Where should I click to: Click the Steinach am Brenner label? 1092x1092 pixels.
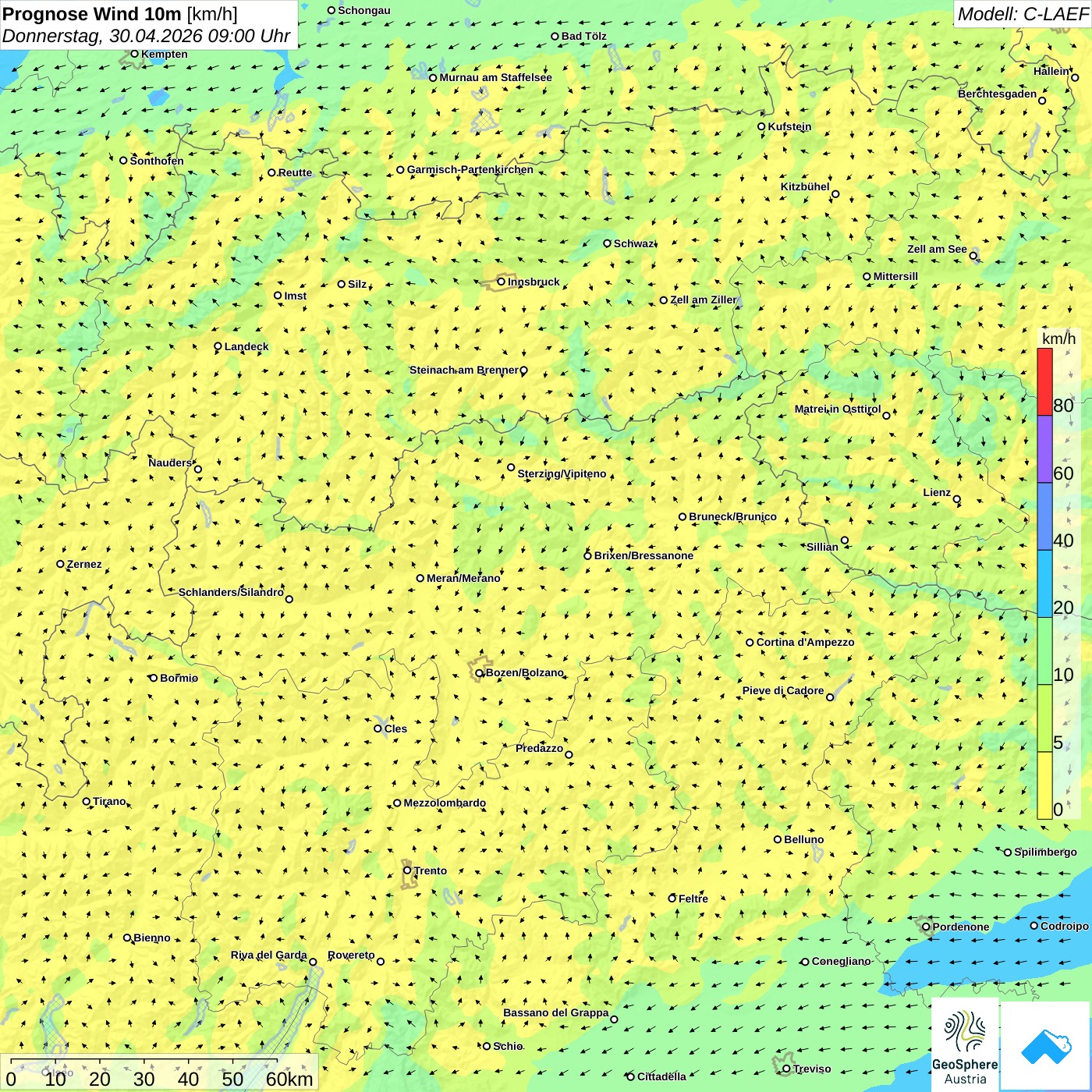coord(463,370)
